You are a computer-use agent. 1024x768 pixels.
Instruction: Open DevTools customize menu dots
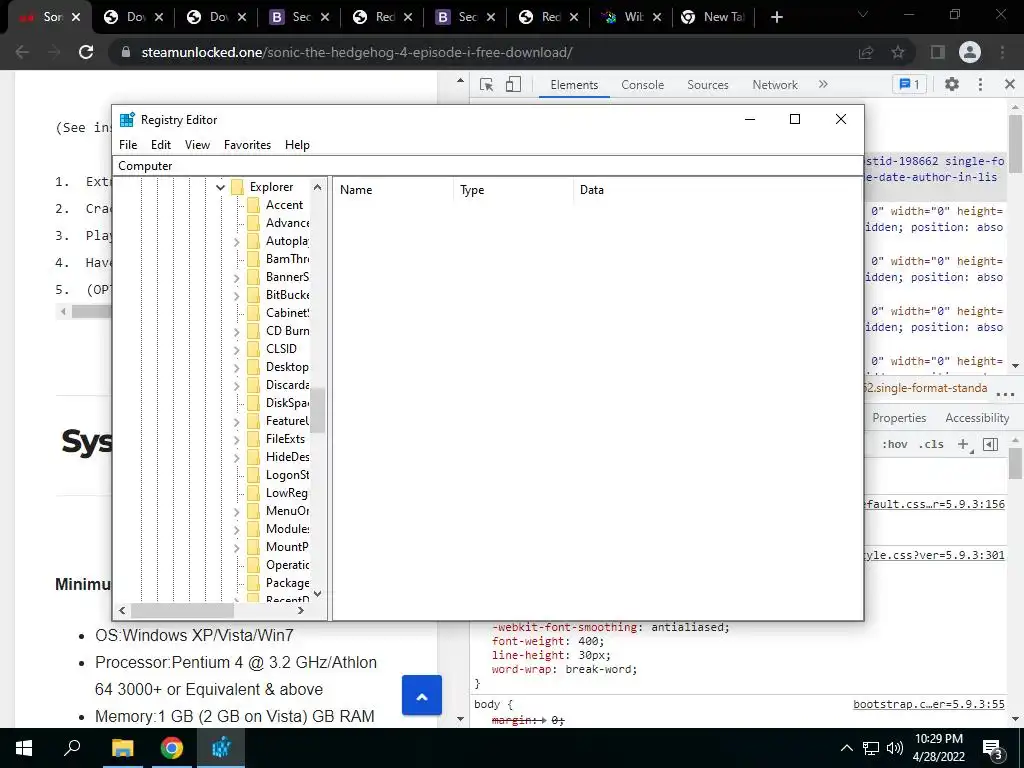tap(980, 84)
